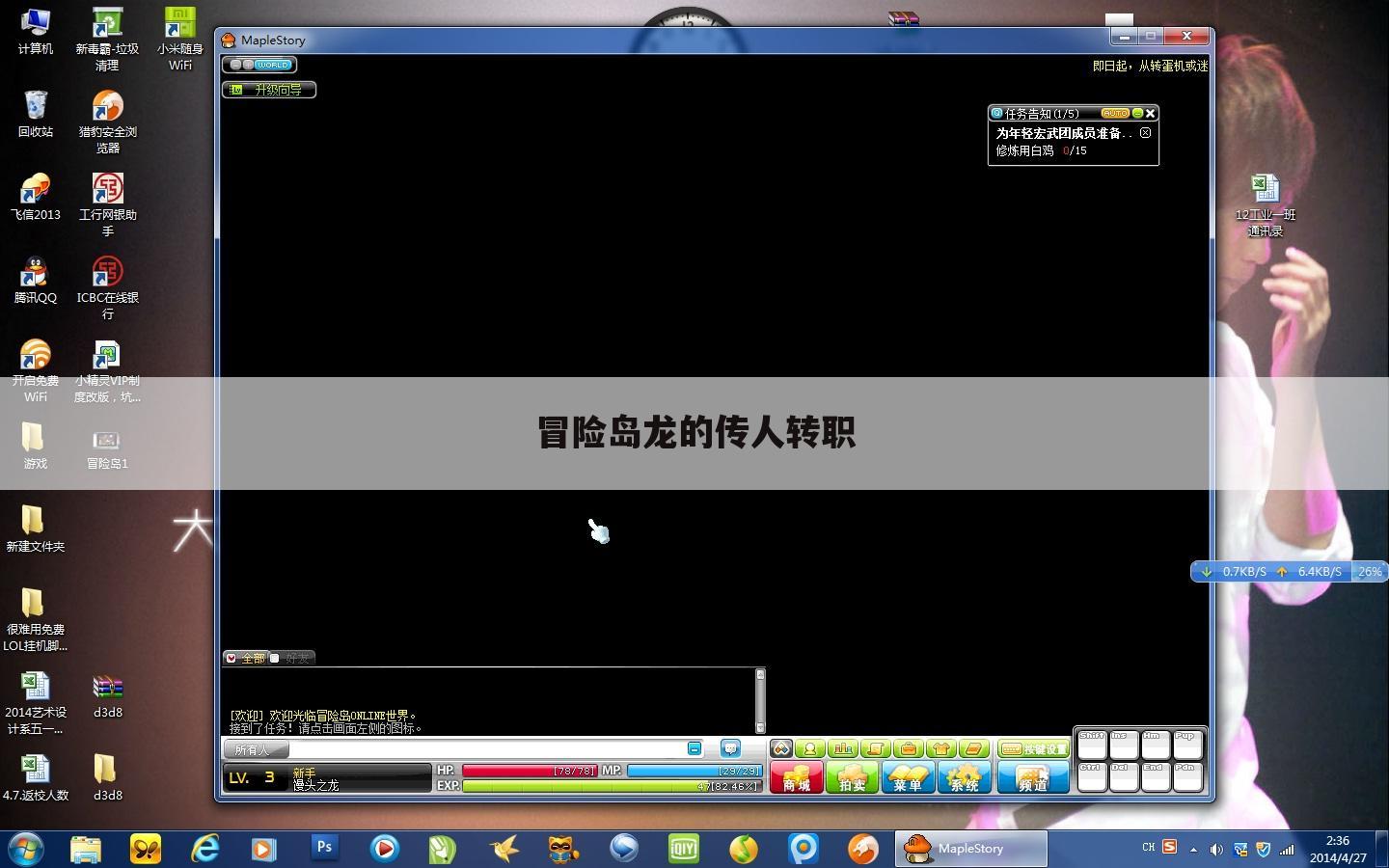Image resolution: width=1389 pixels, height=868 pixels.
Task: Click the 任务告知 quest notice icon
Action: tap(996, 113)
